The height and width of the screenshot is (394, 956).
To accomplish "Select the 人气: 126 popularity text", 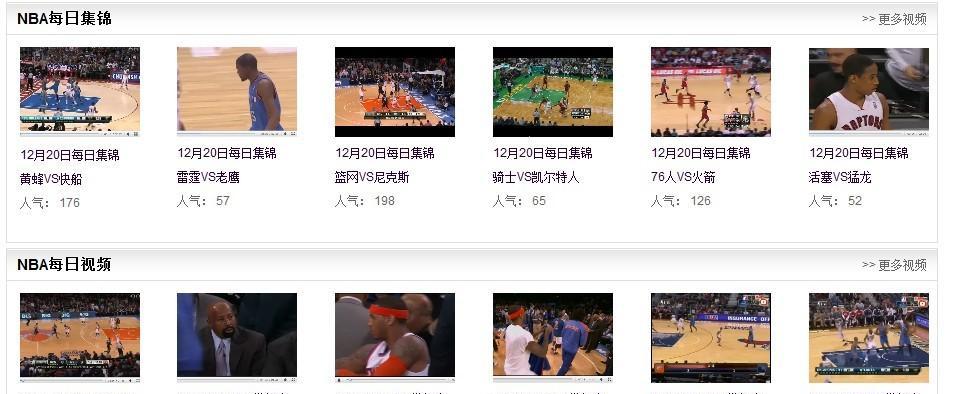I will click(x=680, y=201).
